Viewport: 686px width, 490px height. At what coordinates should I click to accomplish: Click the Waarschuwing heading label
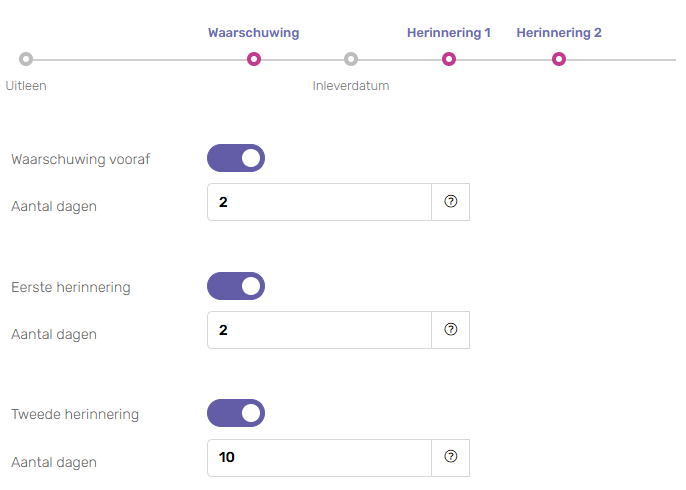pyautogui.click(x=254, y=33)
